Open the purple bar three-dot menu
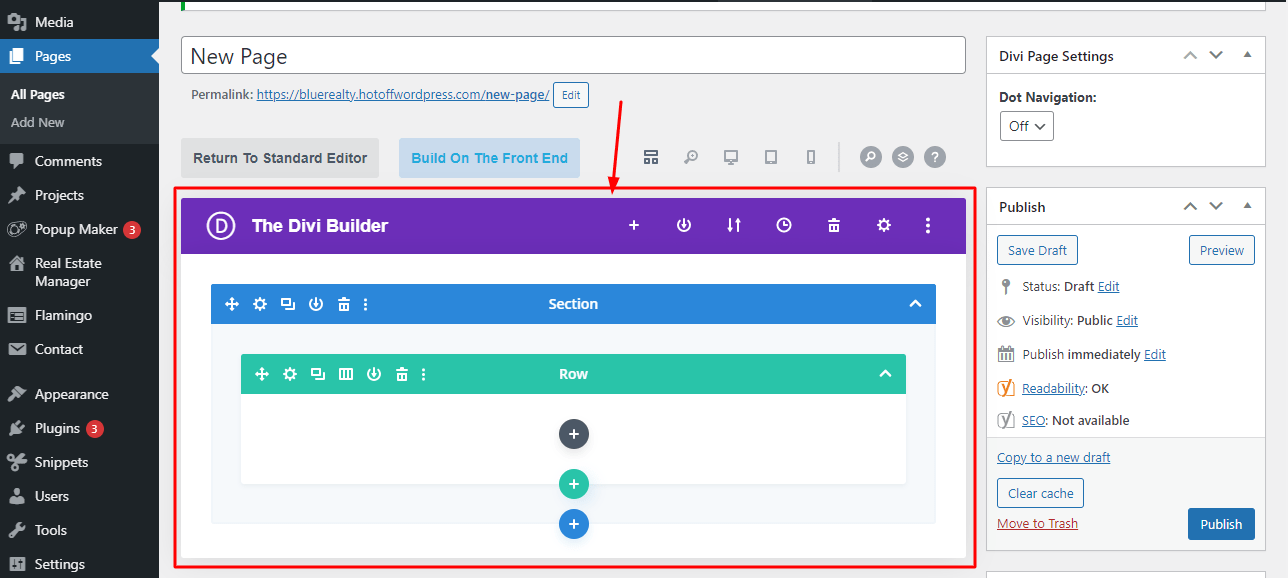This screenshot has width=1288, height=578. [x=928, y=225]
